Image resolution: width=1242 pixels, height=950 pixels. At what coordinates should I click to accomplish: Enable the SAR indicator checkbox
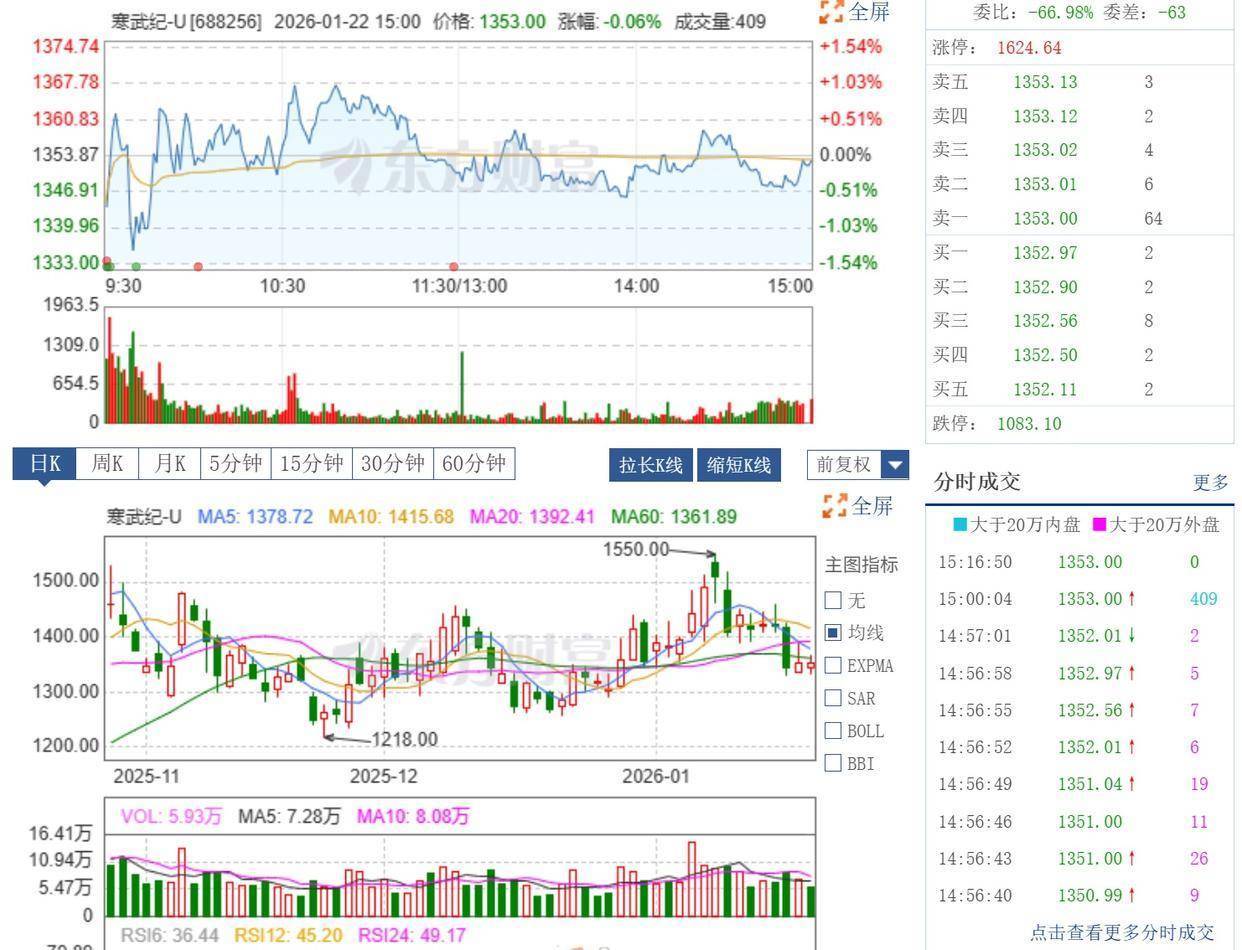tap(833, 698)
